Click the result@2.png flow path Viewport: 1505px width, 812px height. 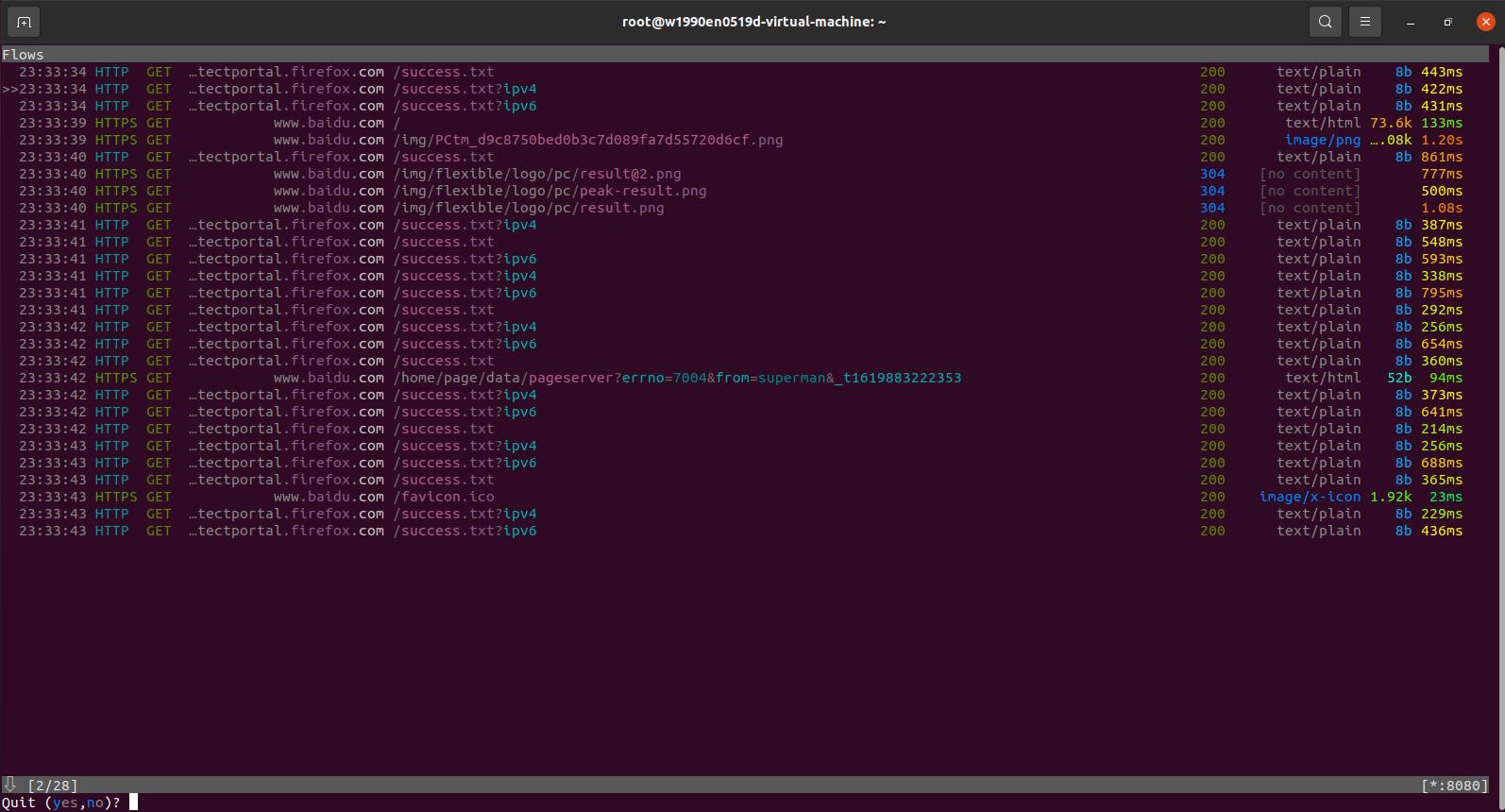[537, 174]
